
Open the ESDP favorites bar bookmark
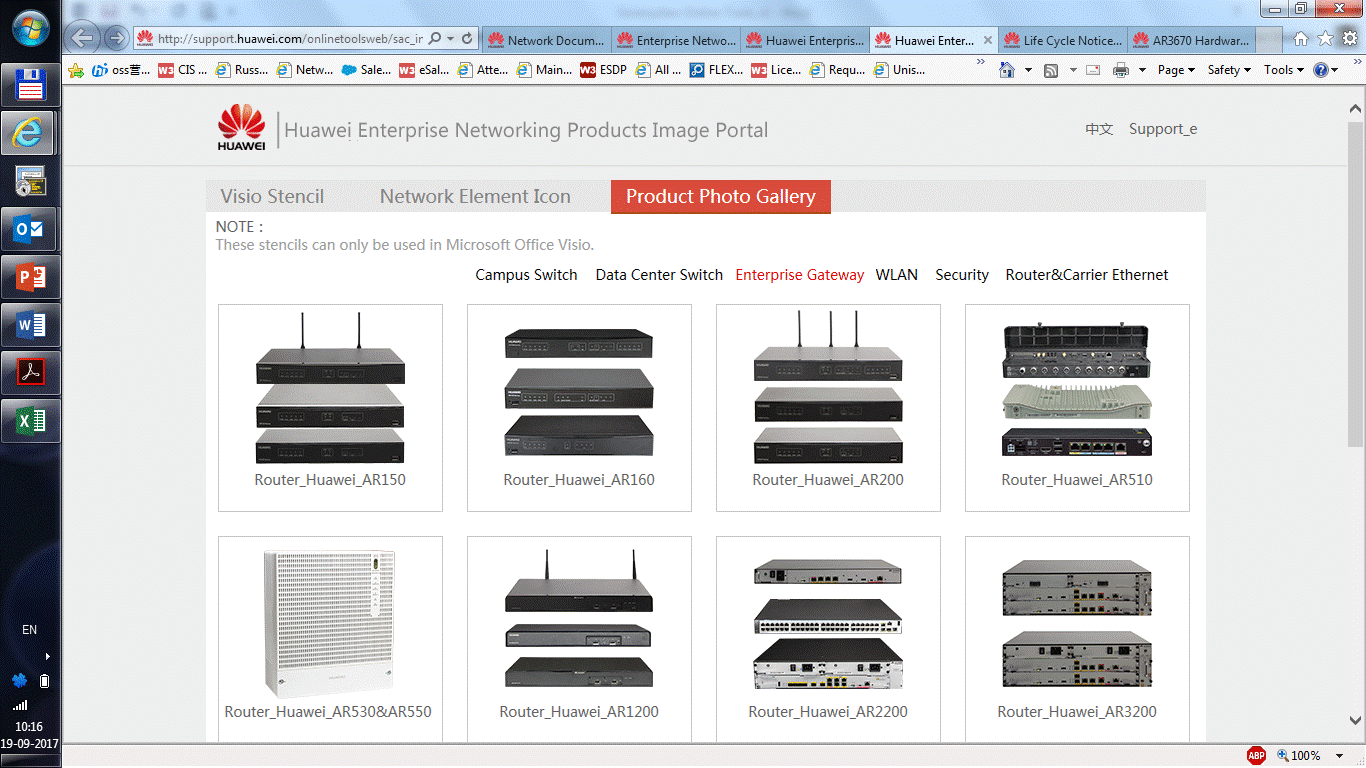coord(603,70)
